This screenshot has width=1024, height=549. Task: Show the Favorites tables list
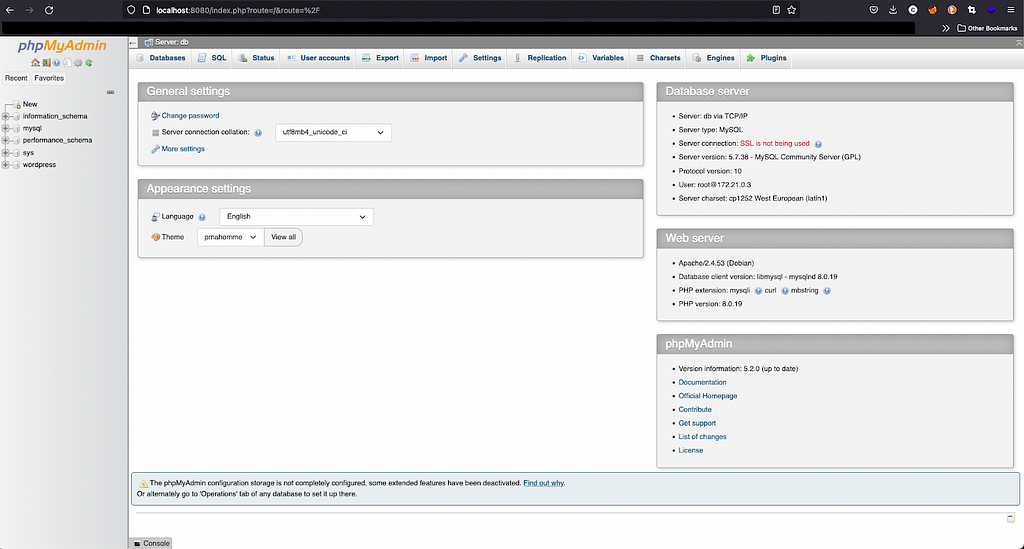pyautogui.click(x=49, y=78)
